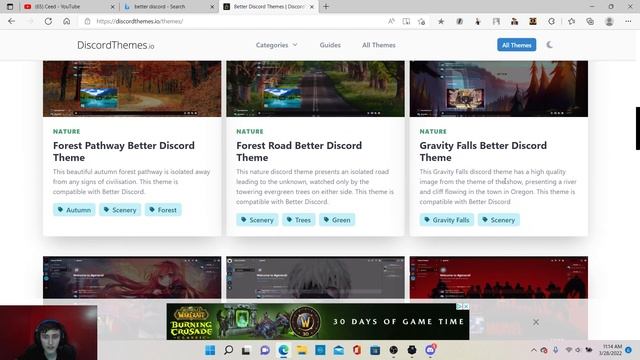
Task: Open the red silhouette theme thumbnail
Action: [499, 278]
